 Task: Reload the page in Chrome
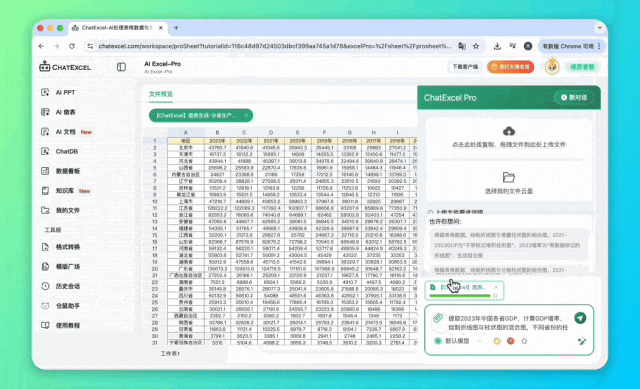tap(72, 46)
